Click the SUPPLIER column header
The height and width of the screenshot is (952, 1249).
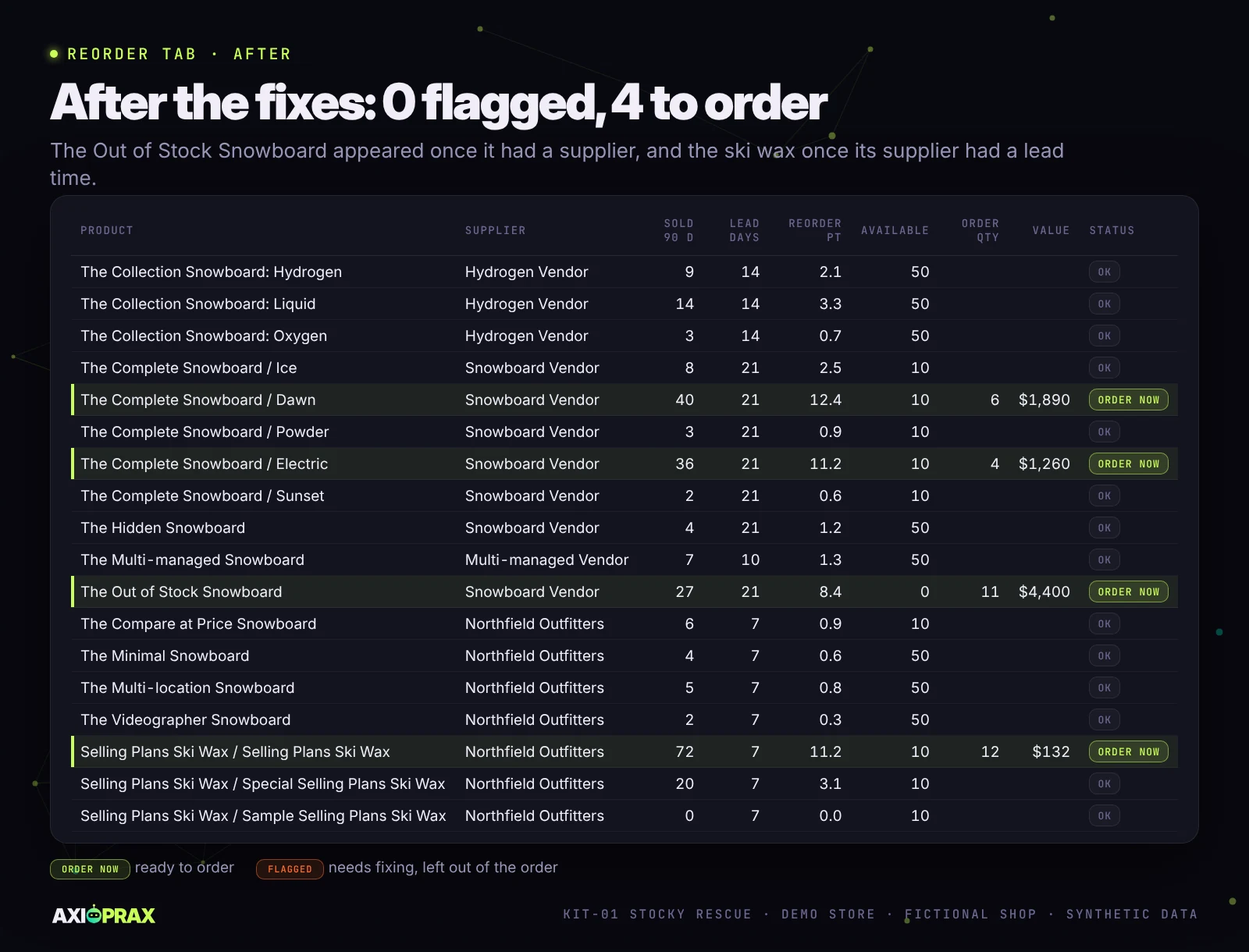click(495, 230)
